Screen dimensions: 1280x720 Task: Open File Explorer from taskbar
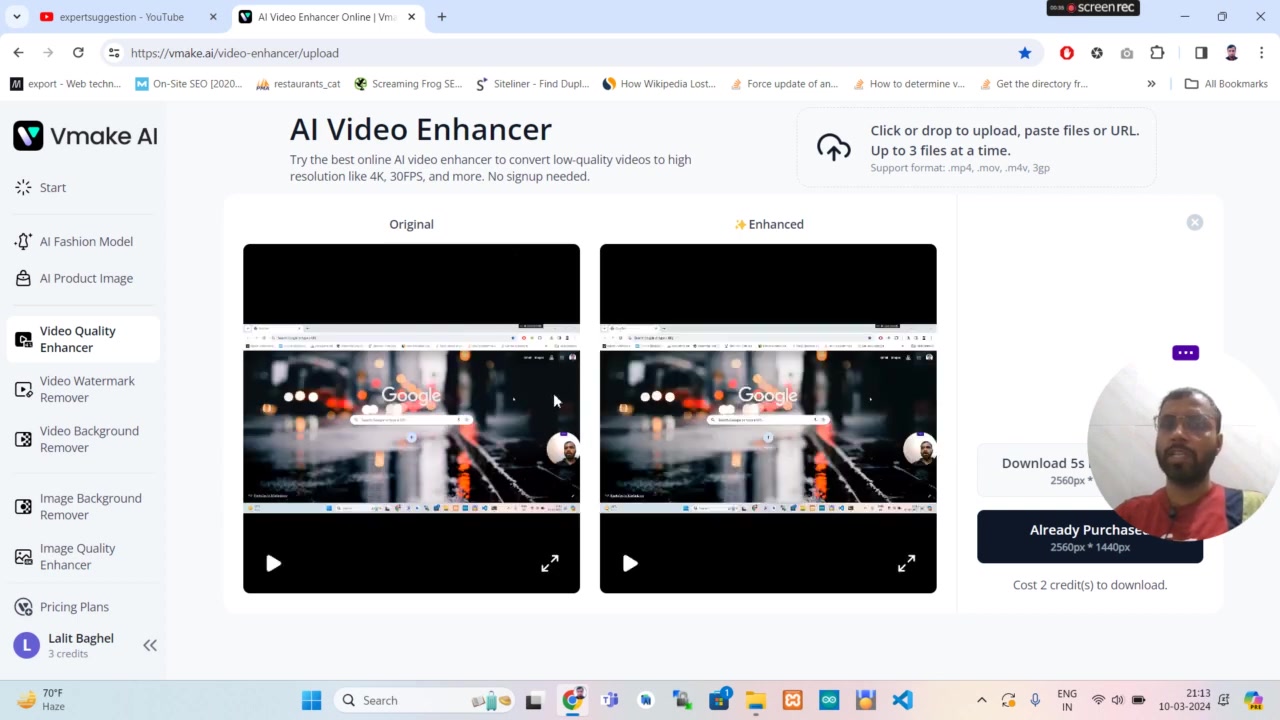(x=755, y=700)
